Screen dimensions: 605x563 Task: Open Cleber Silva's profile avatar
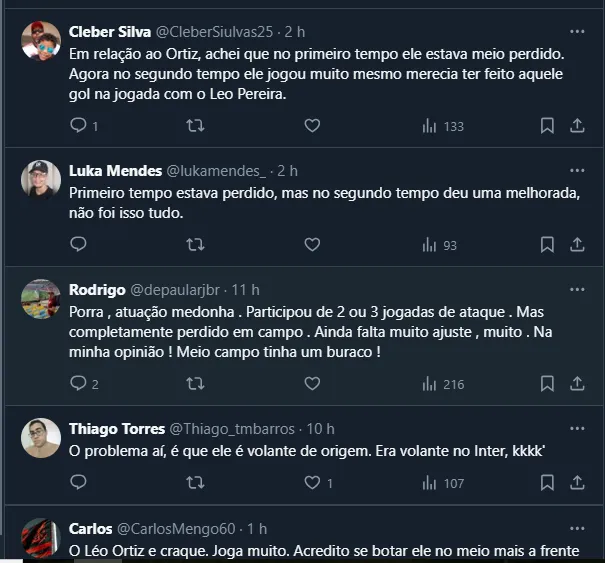[x=41, y=41]
